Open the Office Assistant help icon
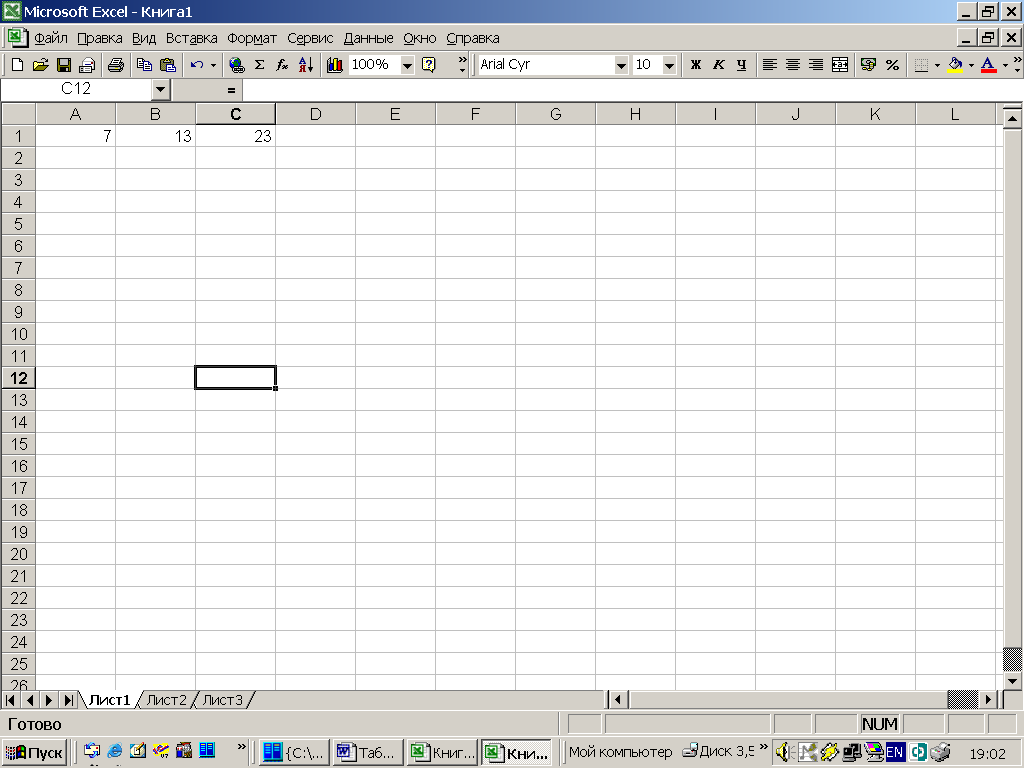The width and height of the screenshot is (1024, 768). (429, 65)
